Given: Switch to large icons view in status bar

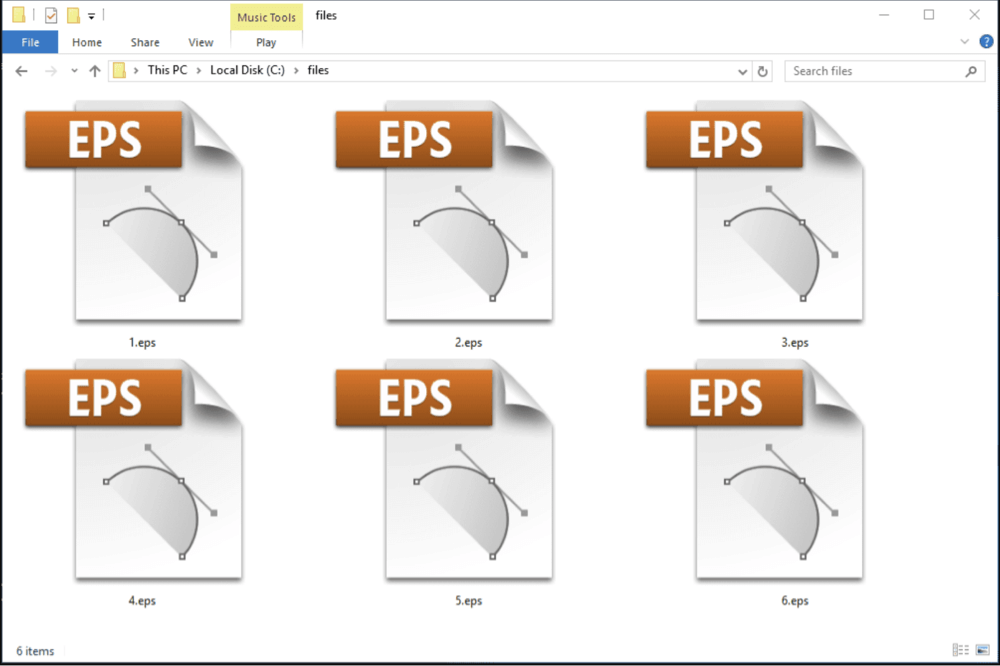Looking at the screenshot, I should (x=981, y=650).
